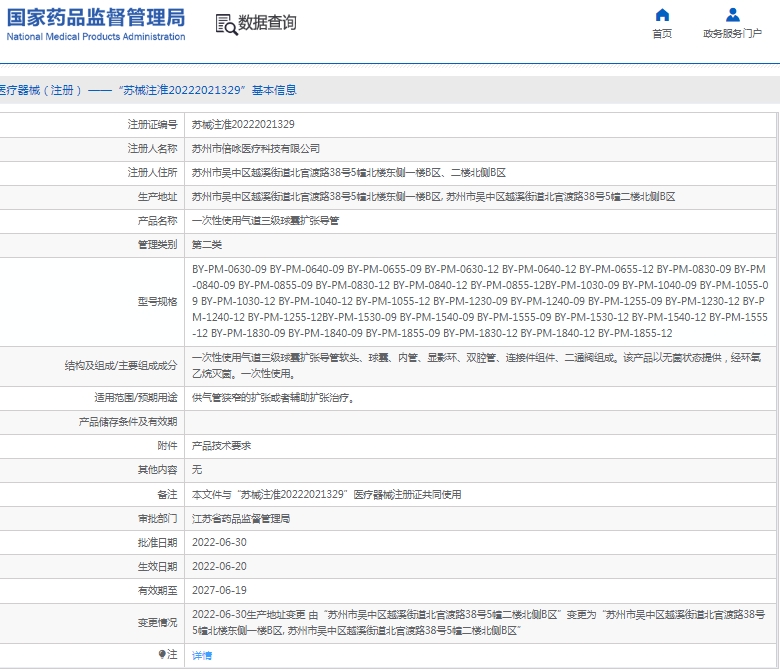Click approval date 2022-06-30
The height and width of the screenshot is (671, 780).
coord(219,542)
